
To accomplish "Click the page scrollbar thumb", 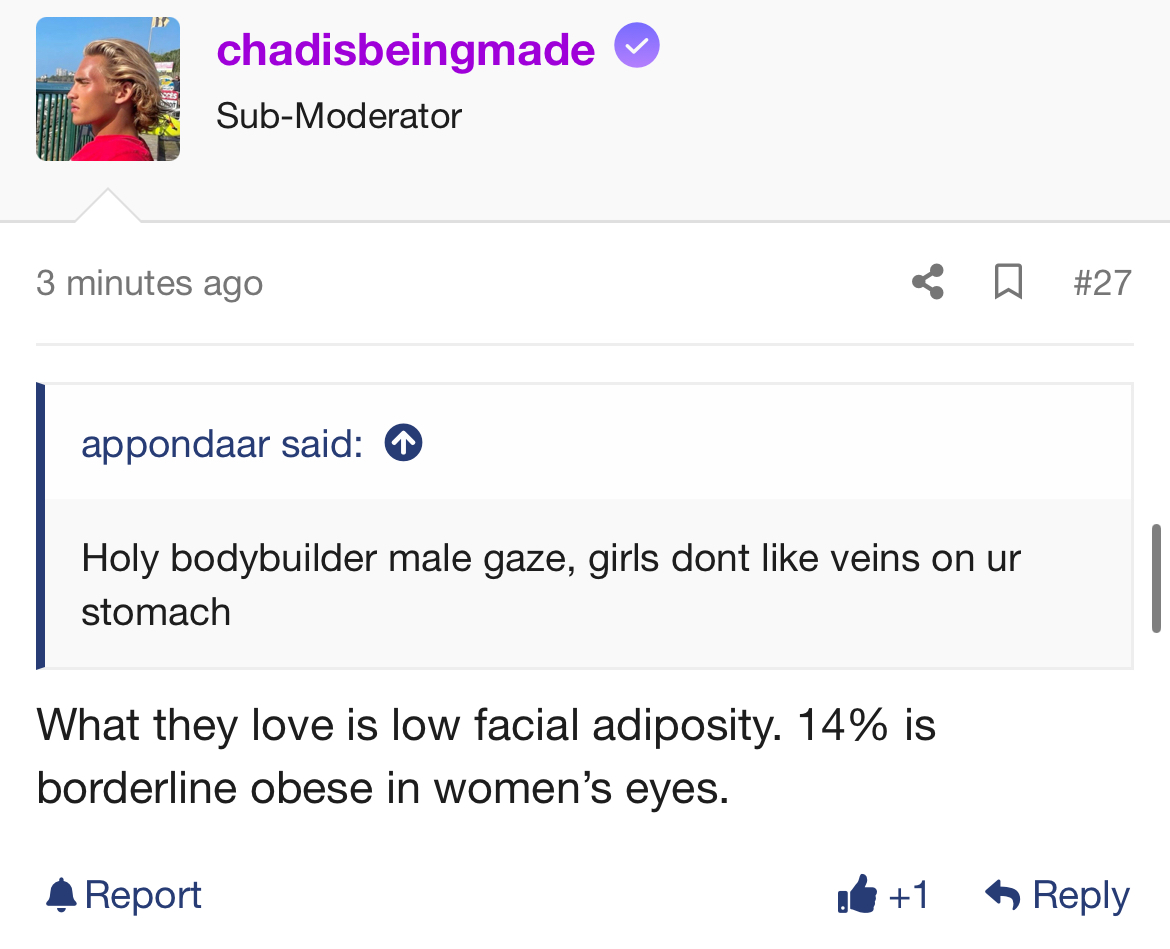I will click(1156, 577).
